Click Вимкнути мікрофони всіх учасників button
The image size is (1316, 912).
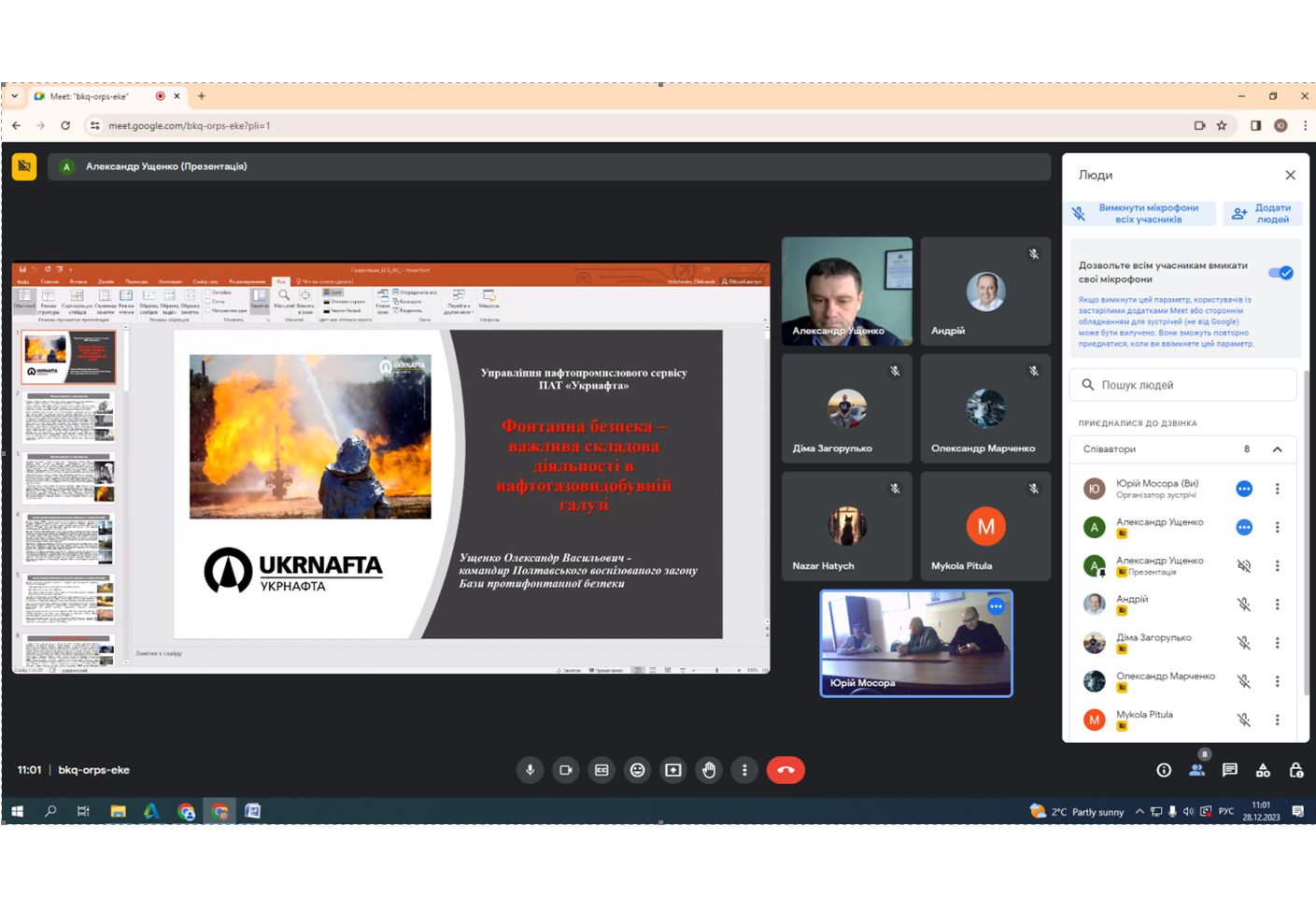click(x=1139, y=214)
